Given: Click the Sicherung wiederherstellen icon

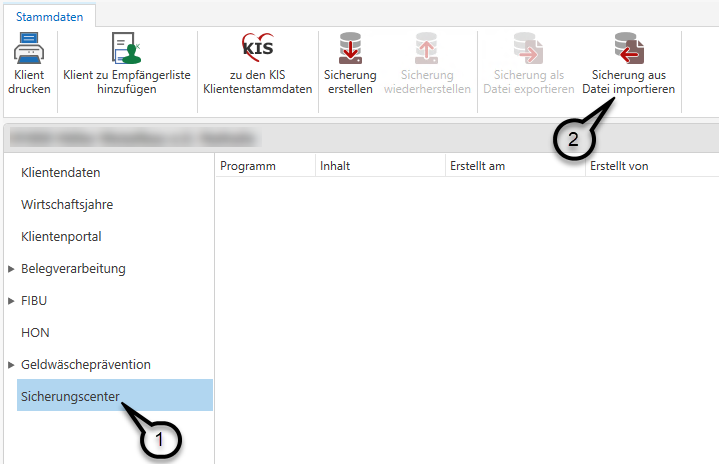Looking at the screenshot, I should pyautogui.click(x=426, y=49).
